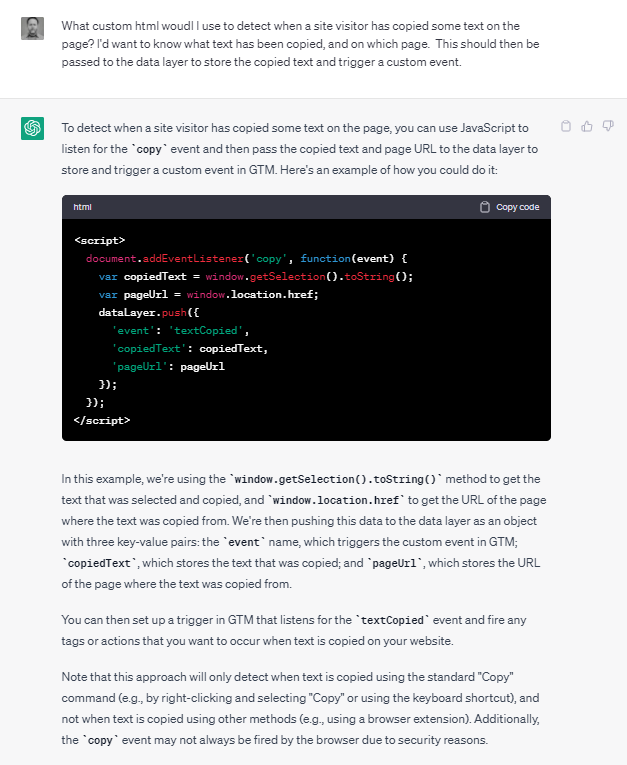Click the user profile avatar photo
This screenshot has width=627, height=765.
click(x=33, y=28)
